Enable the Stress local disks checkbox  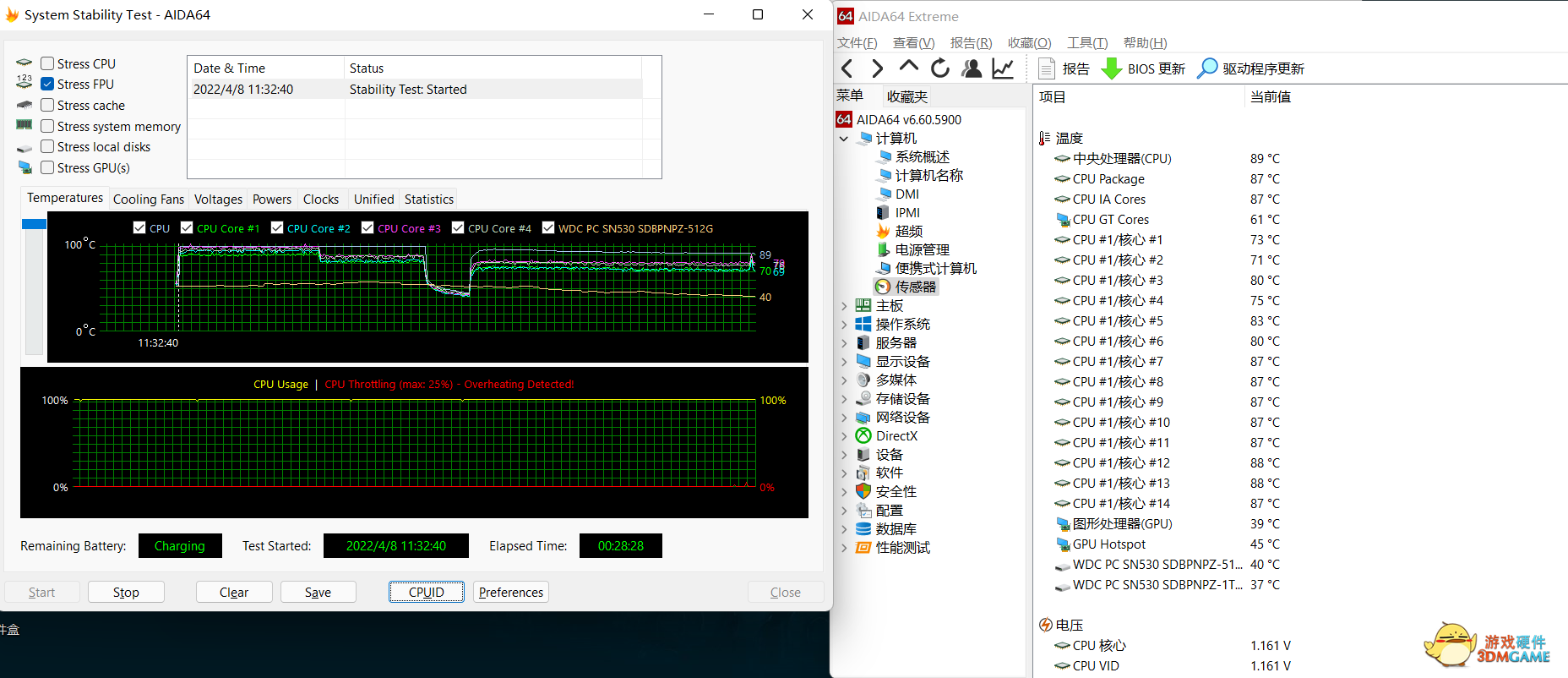(47, 146)
